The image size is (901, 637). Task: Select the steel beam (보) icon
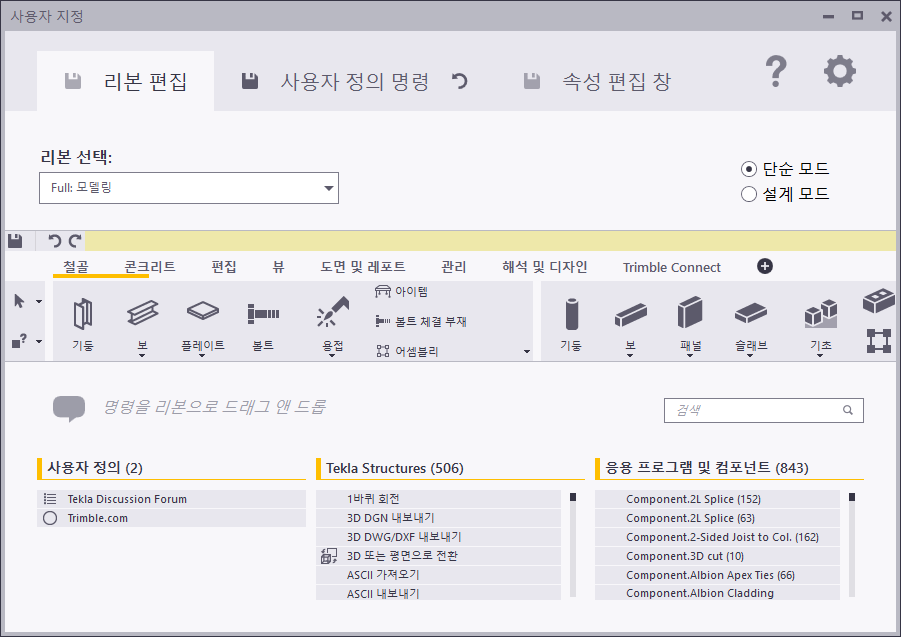pyautogui.click(x=142, y=315)
